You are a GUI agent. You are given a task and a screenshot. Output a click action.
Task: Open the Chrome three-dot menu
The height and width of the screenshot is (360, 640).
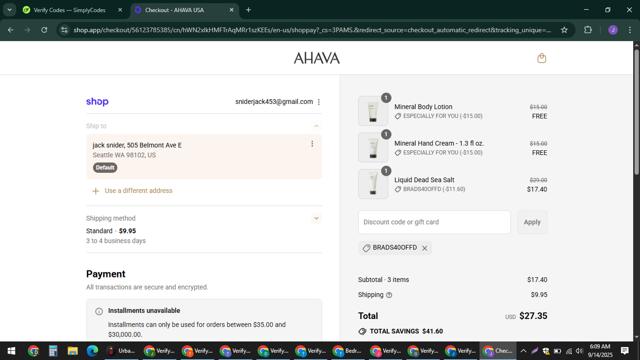coord(629,30)
